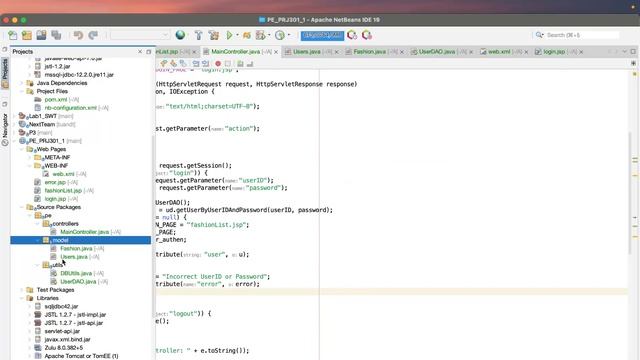This screenshot has width=640, height=360.
Task: Select error.jsp in the tree
Action: click(55, 182)
